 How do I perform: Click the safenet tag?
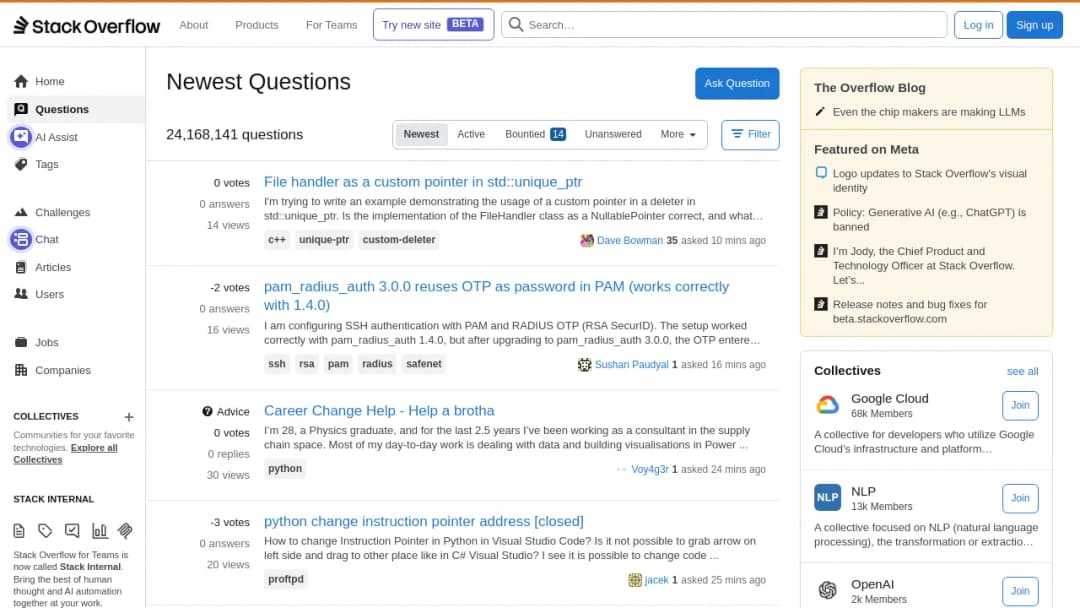[424, 364]
